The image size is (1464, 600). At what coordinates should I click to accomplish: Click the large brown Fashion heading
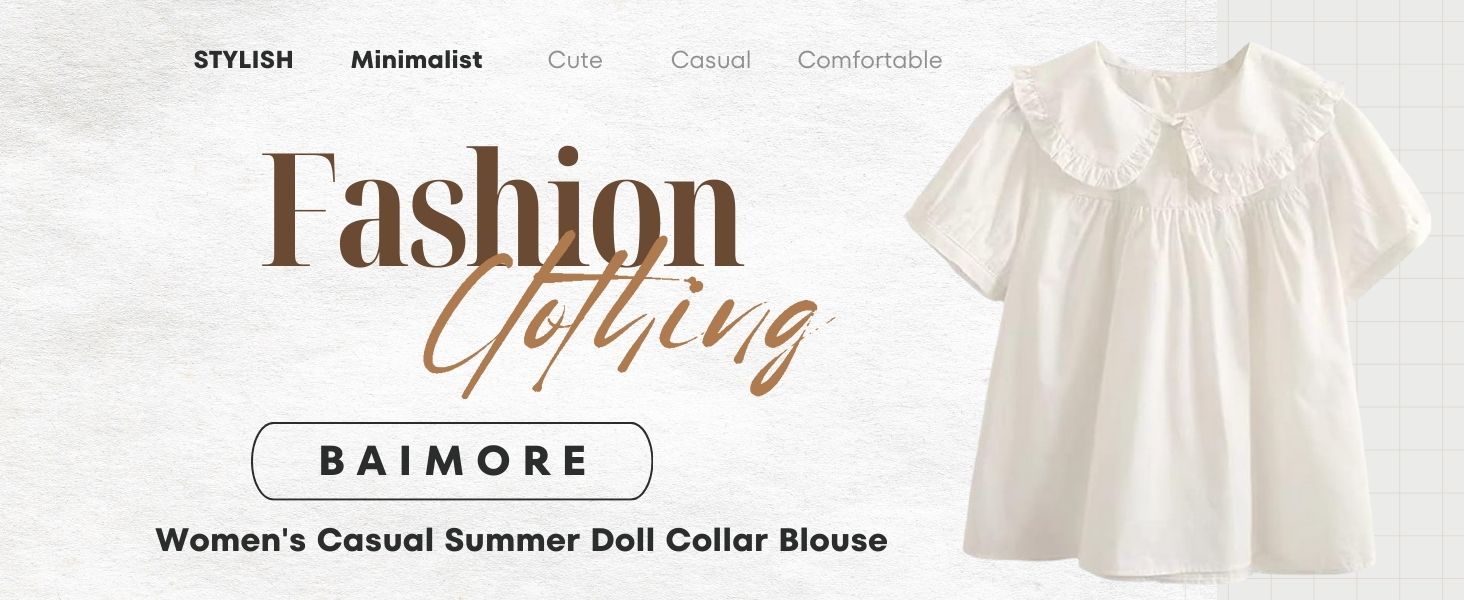[x=502, y=208]
